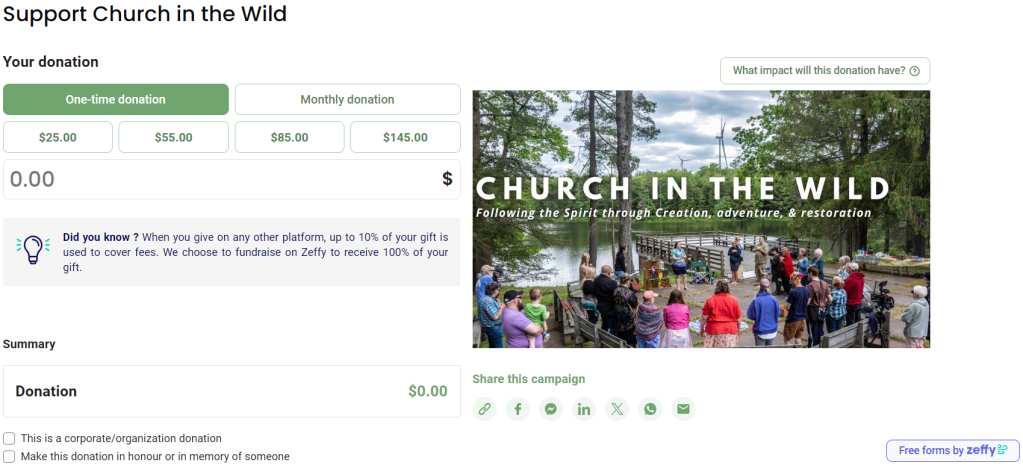Pick the $145.00 preset amount

(405, 137)
